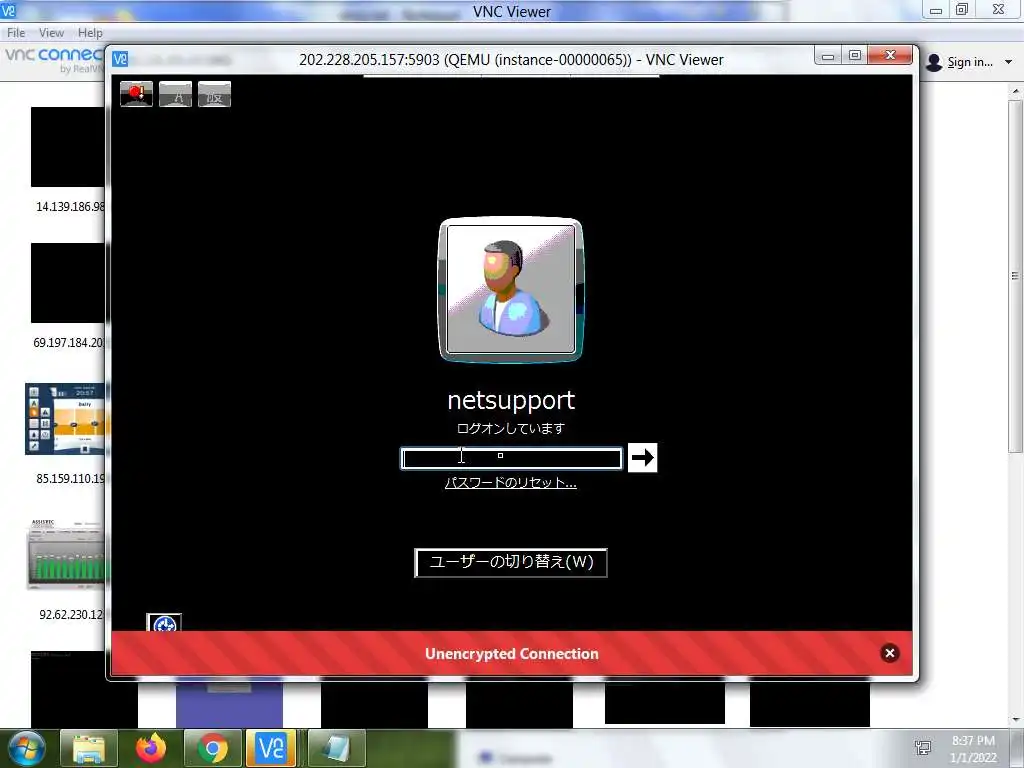This screenshot has width=1024, height=768.
Task: Click the ユーザーの切り替え(W) button
Action: [511, 562]
